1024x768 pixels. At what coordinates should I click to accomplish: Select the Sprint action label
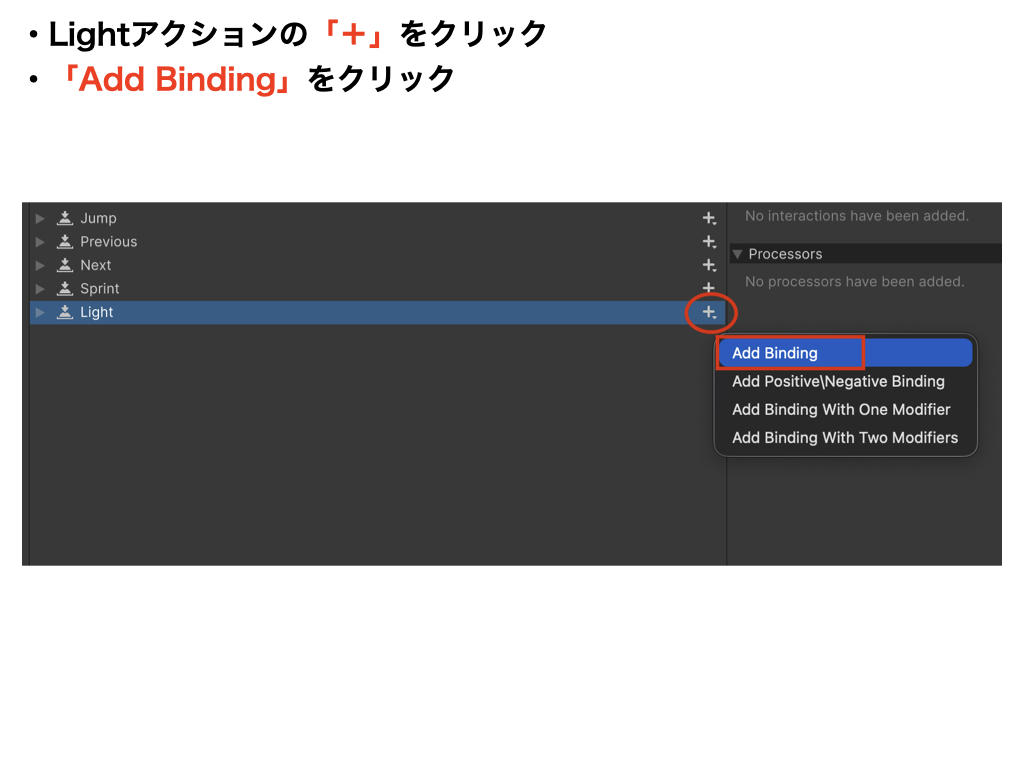pos(100,289)
